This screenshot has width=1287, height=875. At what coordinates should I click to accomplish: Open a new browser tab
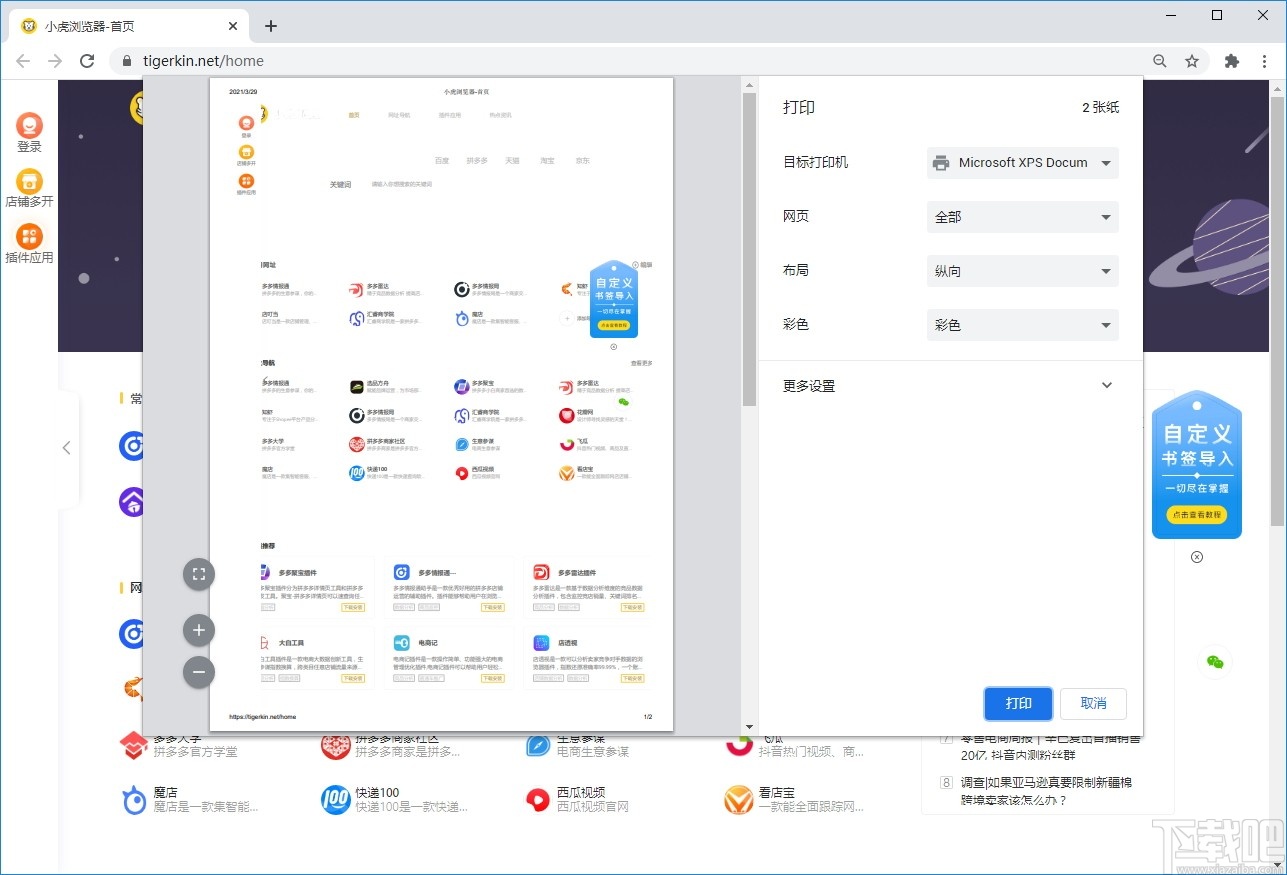tap(270, 25)
